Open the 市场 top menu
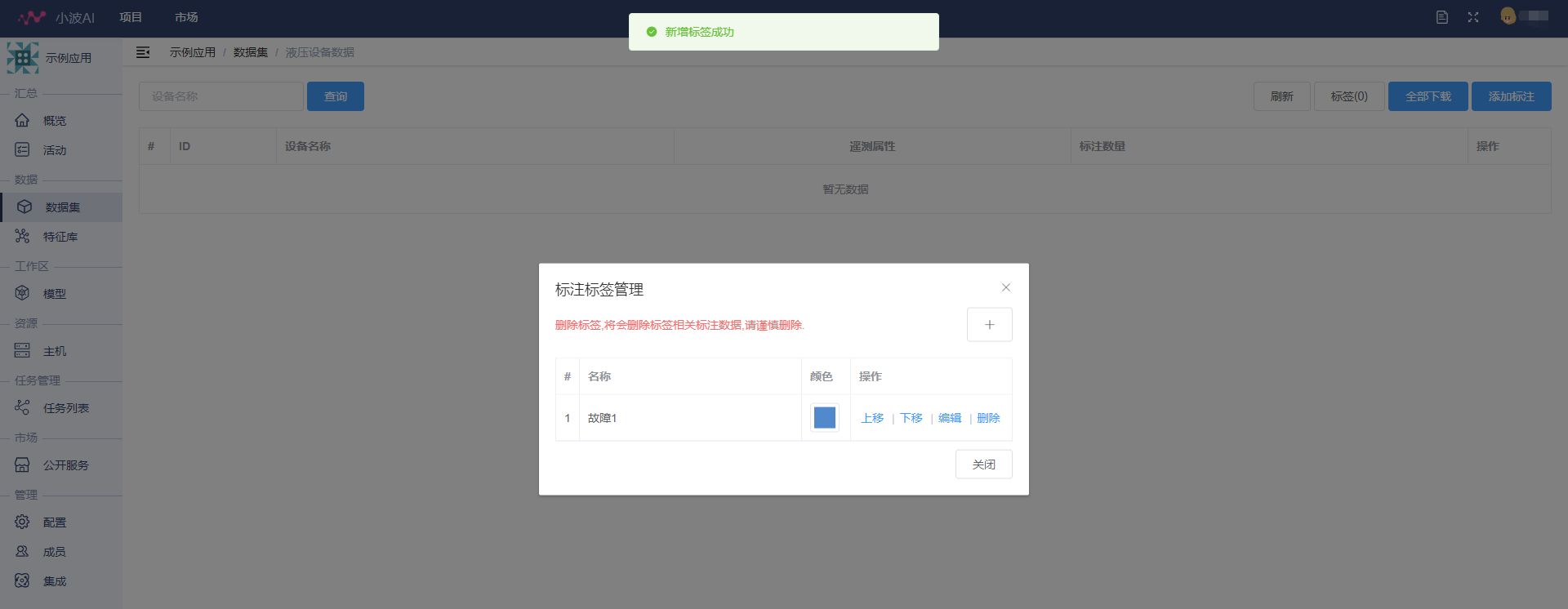 click(186, 17)
